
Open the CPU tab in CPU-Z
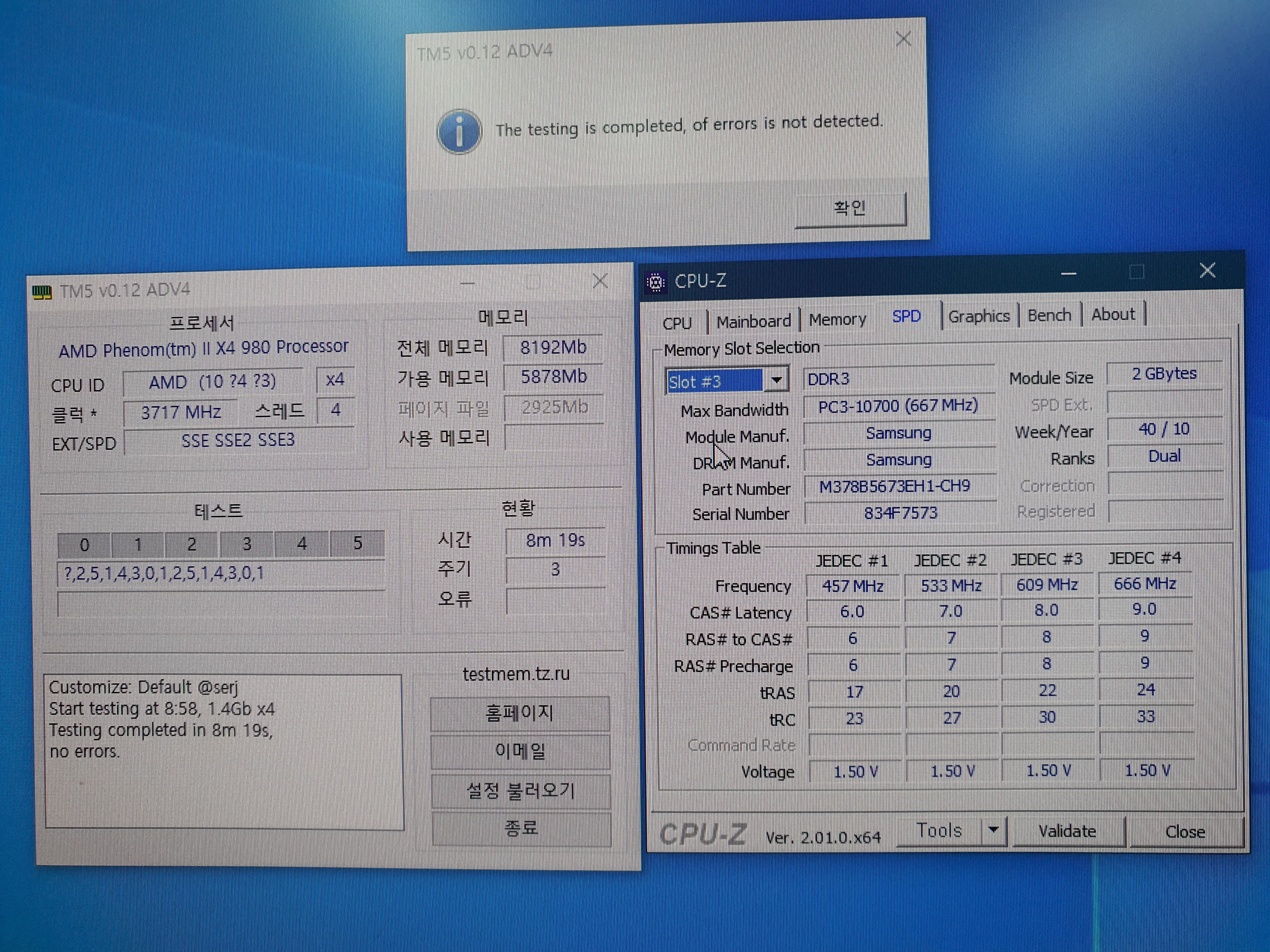click(x=677, y=323)
